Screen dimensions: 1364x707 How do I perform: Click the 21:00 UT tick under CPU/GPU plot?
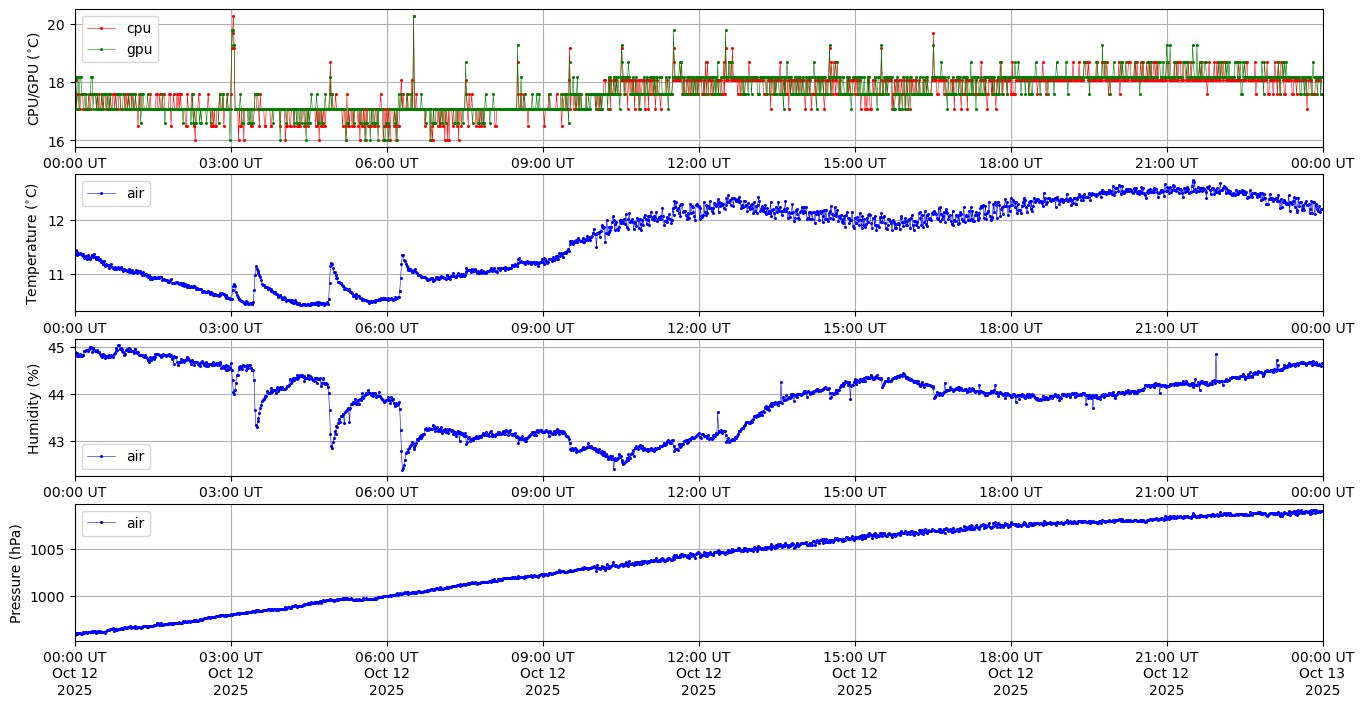click(x=1166, y=163)
